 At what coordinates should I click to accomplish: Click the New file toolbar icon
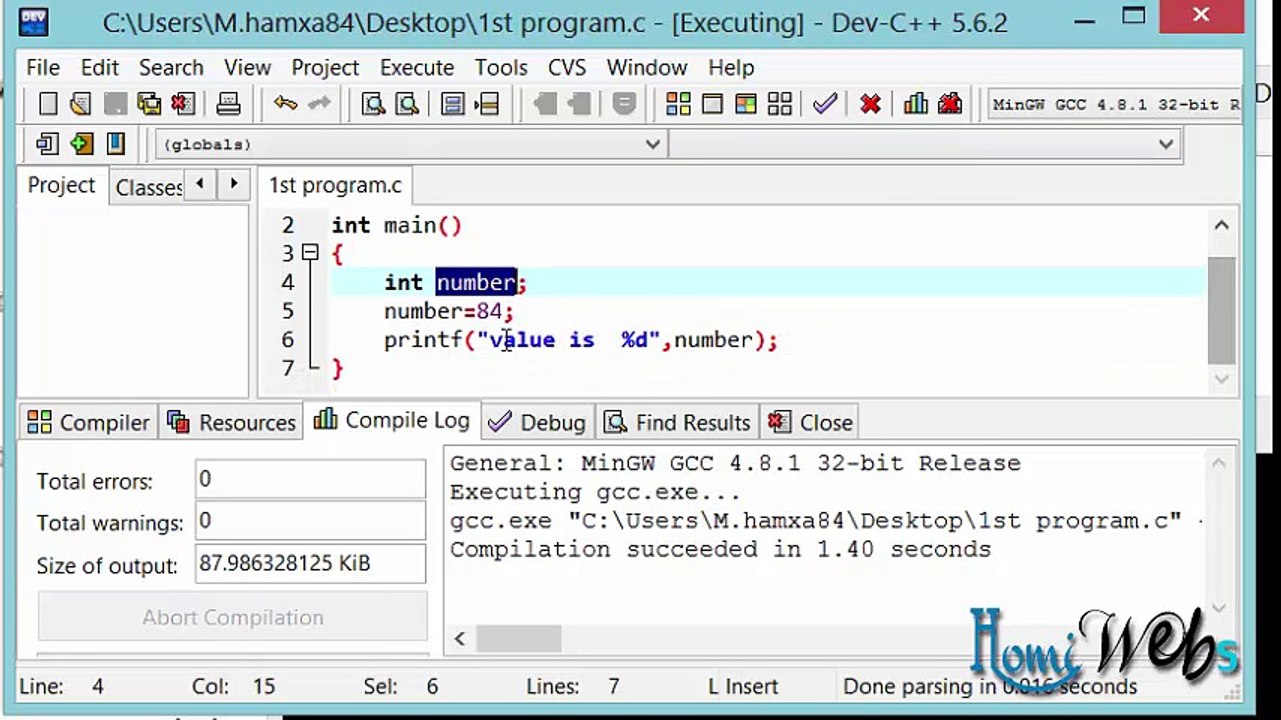click(48, 104)
